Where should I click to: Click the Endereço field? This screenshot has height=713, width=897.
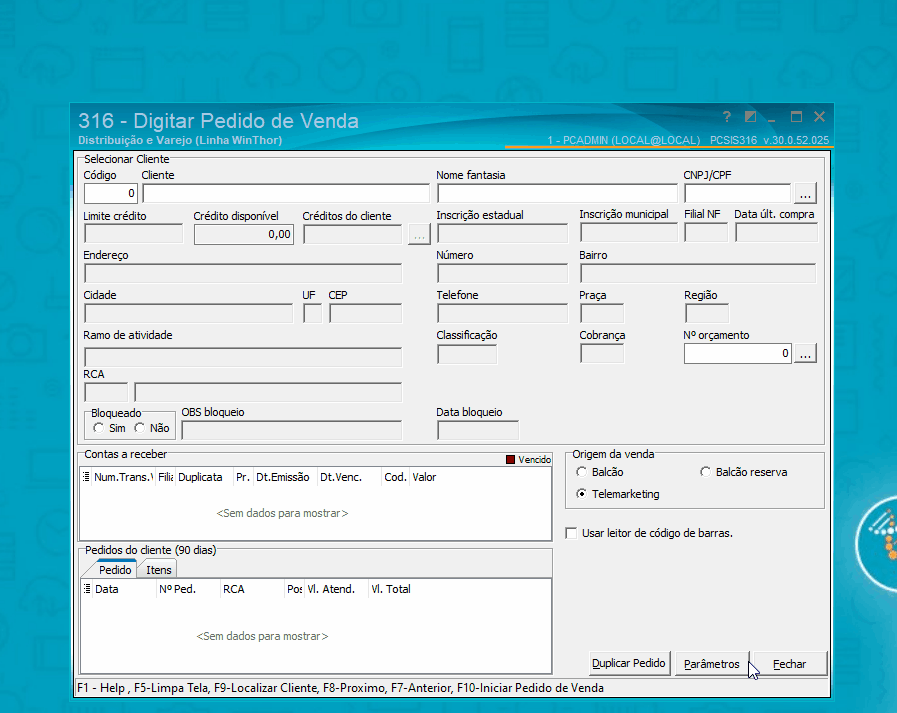pyautogui.click(x=243, y=274)
